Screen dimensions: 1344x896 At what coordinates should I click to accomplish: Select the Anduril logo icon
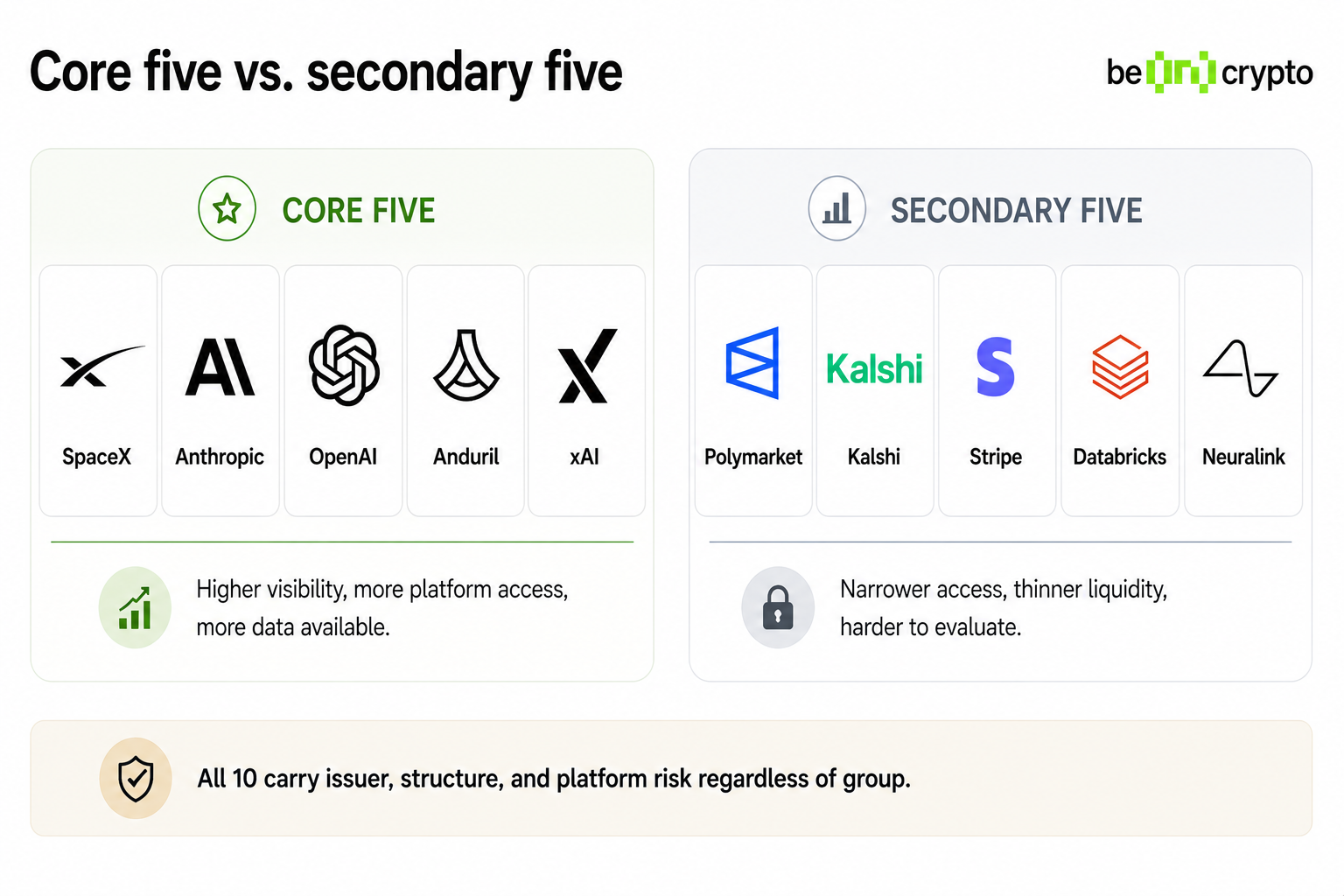click(x=466, y=366)
